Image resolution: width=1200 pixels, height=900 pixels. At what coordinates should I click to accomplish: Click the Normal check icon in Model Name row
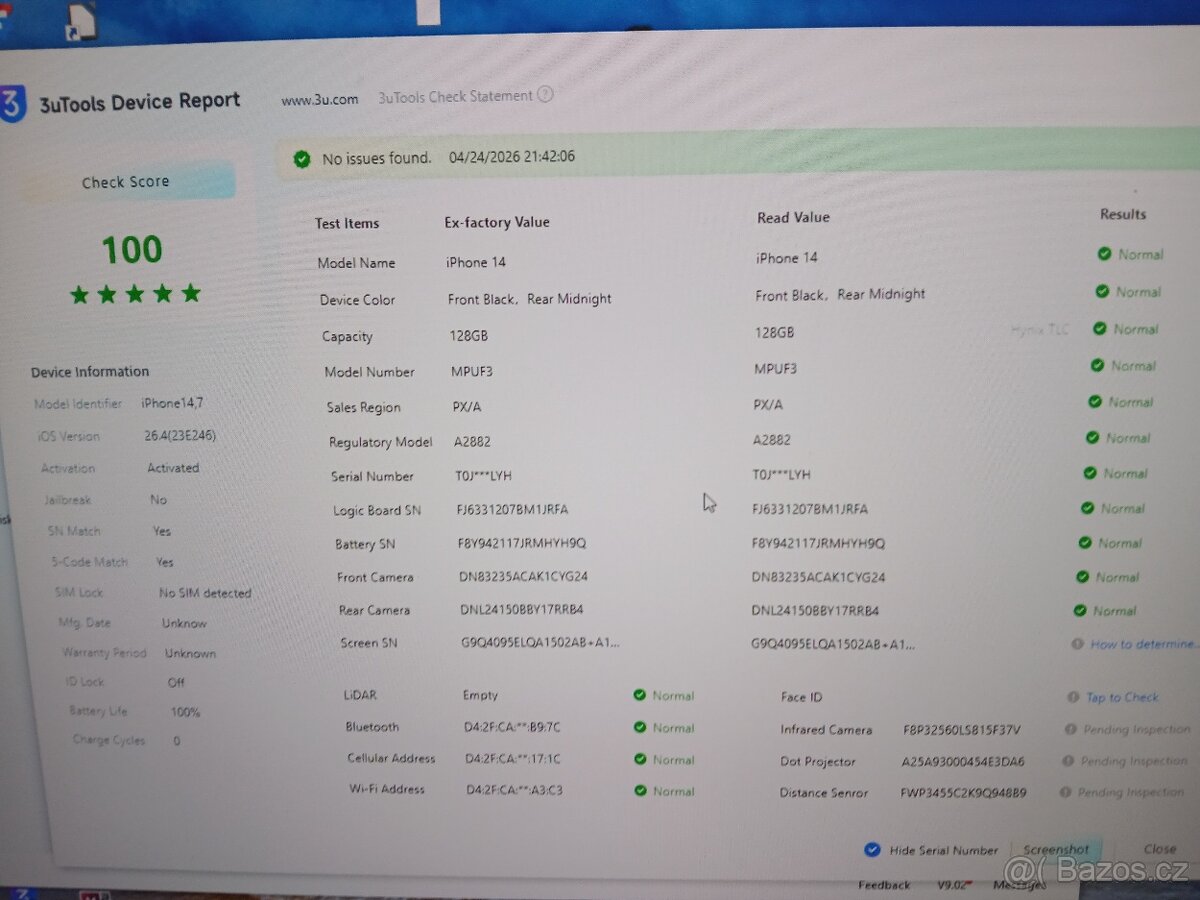click(x=1104, y=254)
